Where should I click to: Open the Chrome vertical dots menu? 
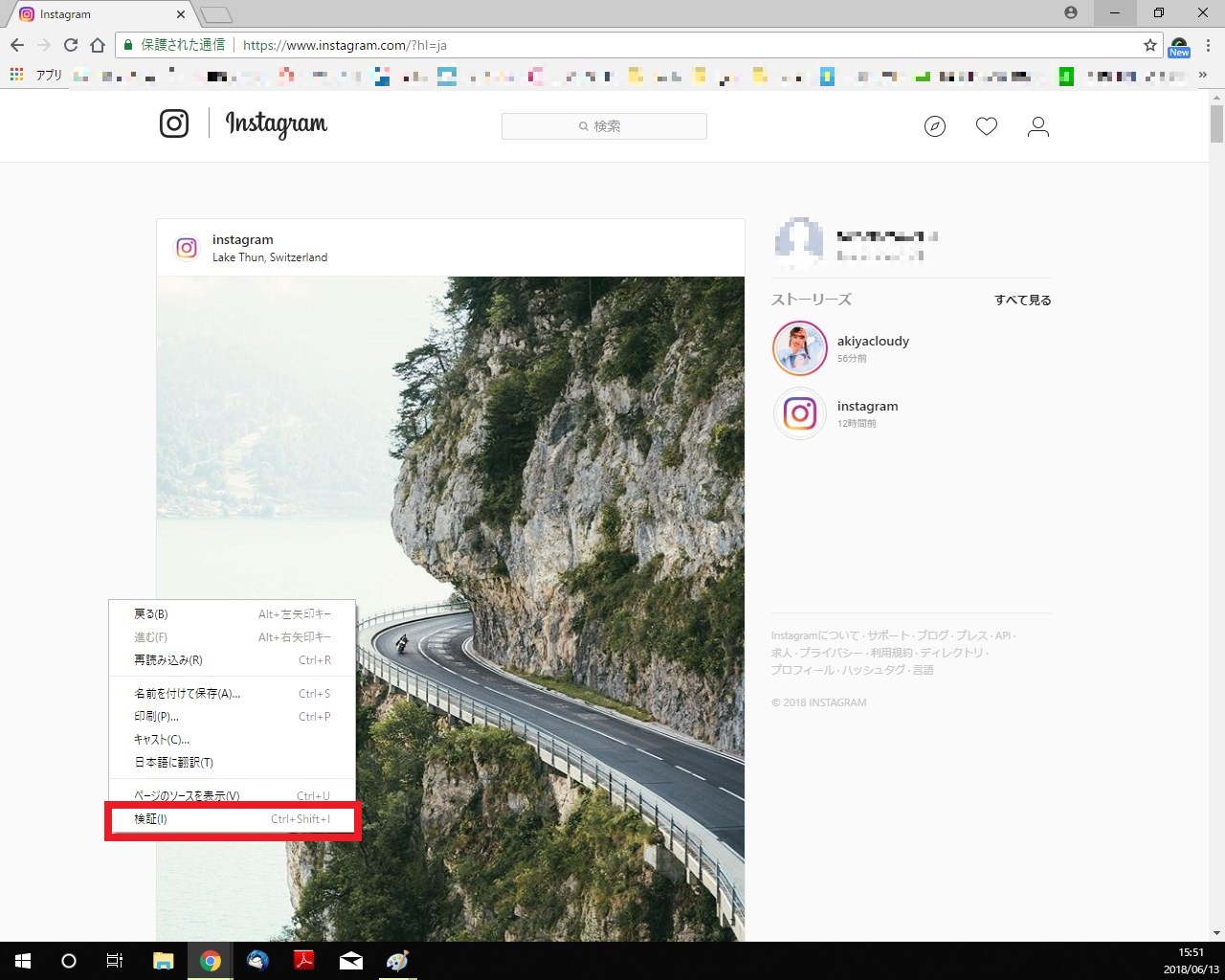click(1210, 45)
